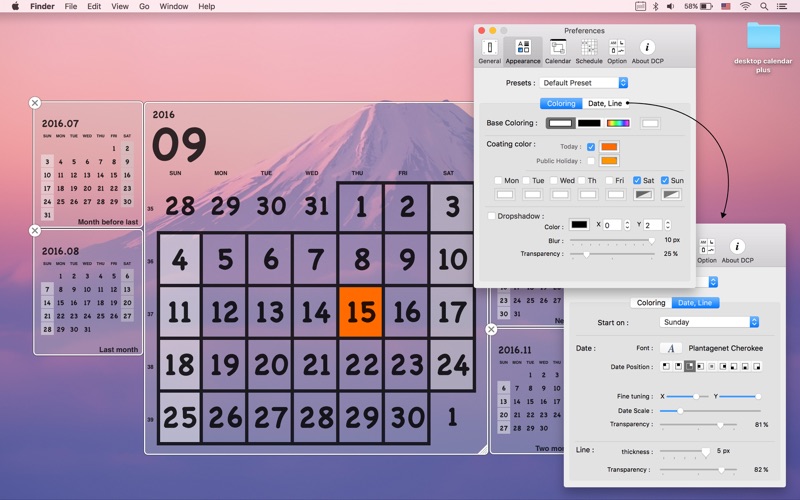This screenshot has height=500, width=800.
Task: Set date position to center icon
Action: coord(712,366)
